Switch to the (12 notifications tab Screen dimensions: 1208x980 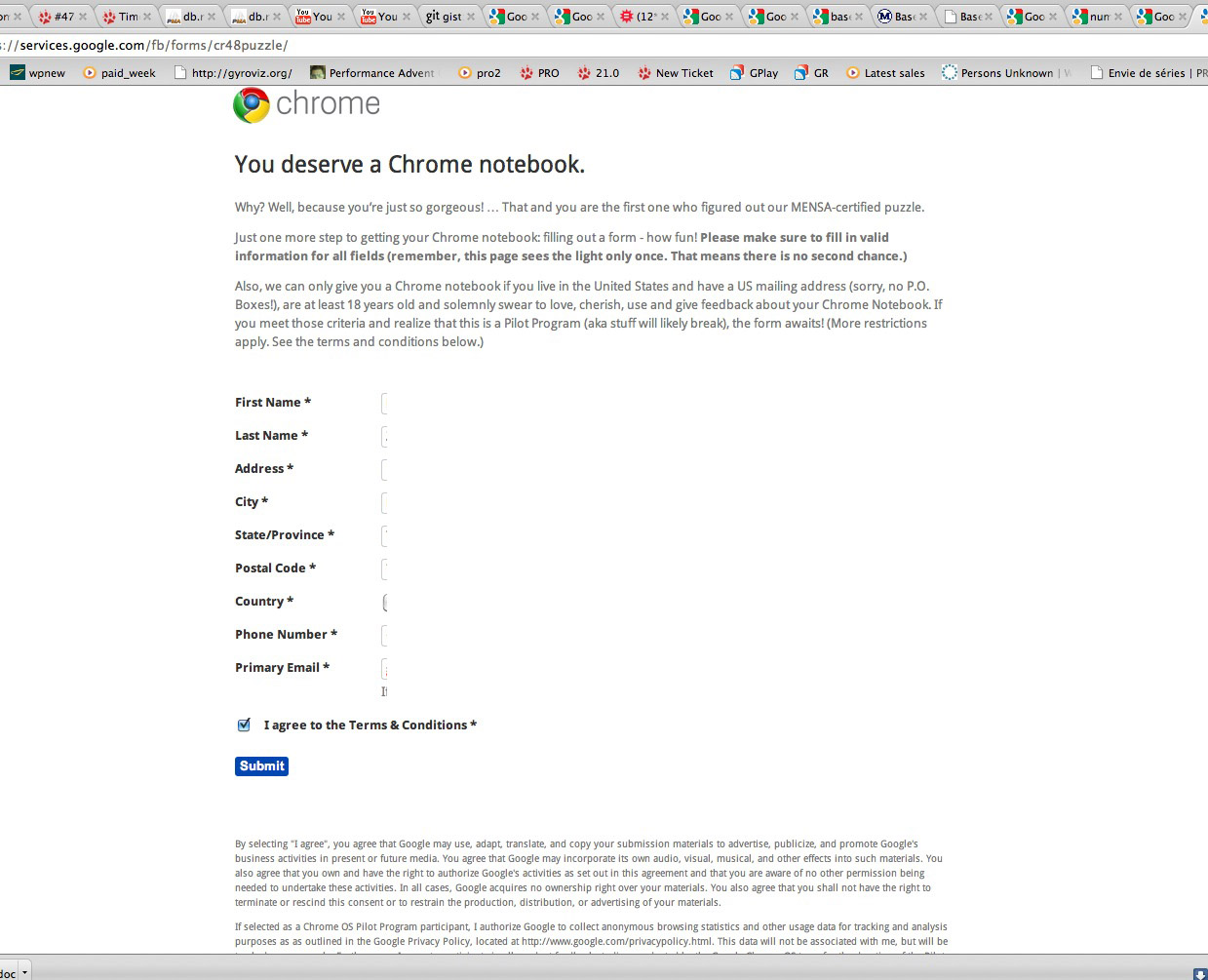click(642, 17)
